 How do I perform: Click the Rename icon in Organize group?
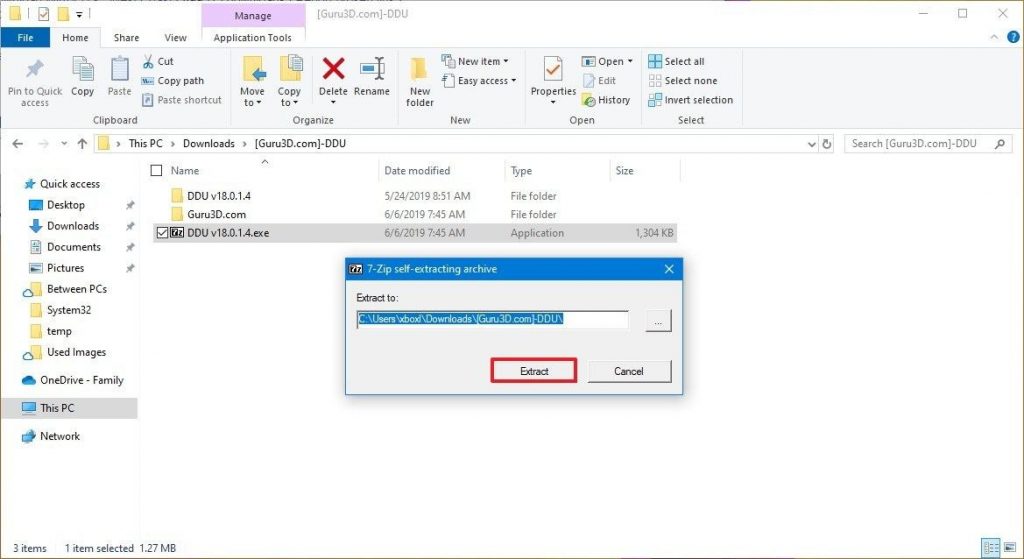372,72
